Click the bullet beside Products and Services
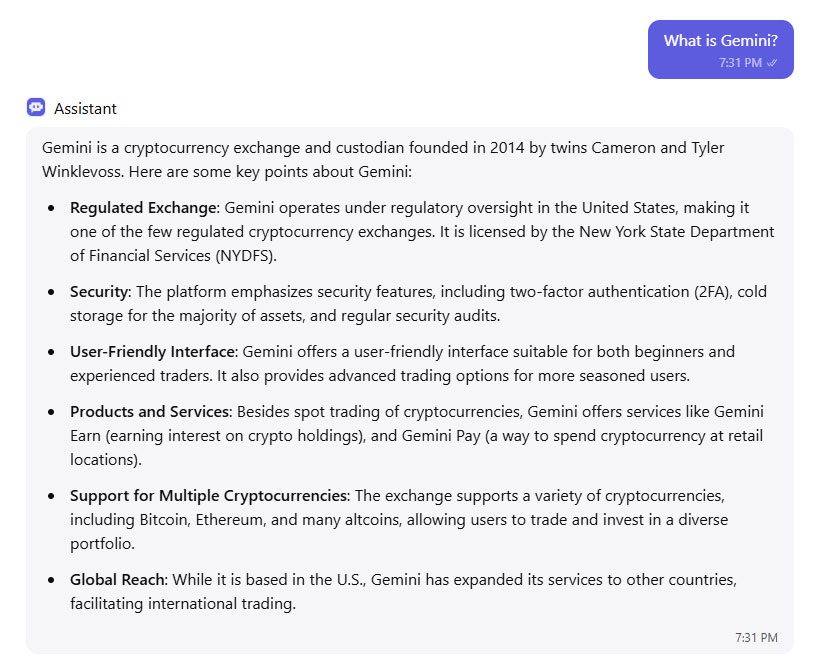The image size is (820, 660). (51, 412)
